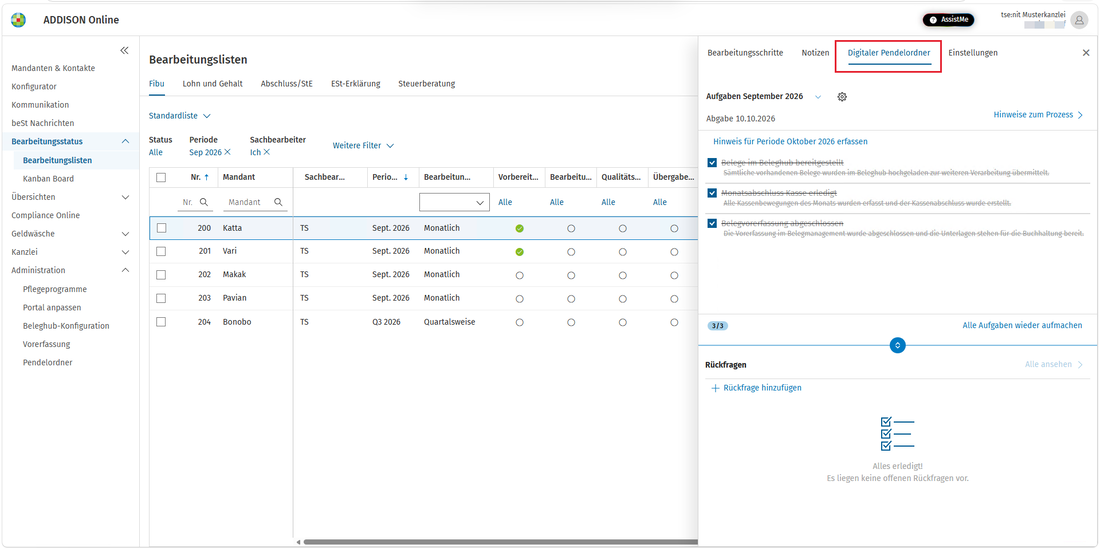Uncheck Belege im Beleghub bereitgestellt task

click(x=713, y=163)
